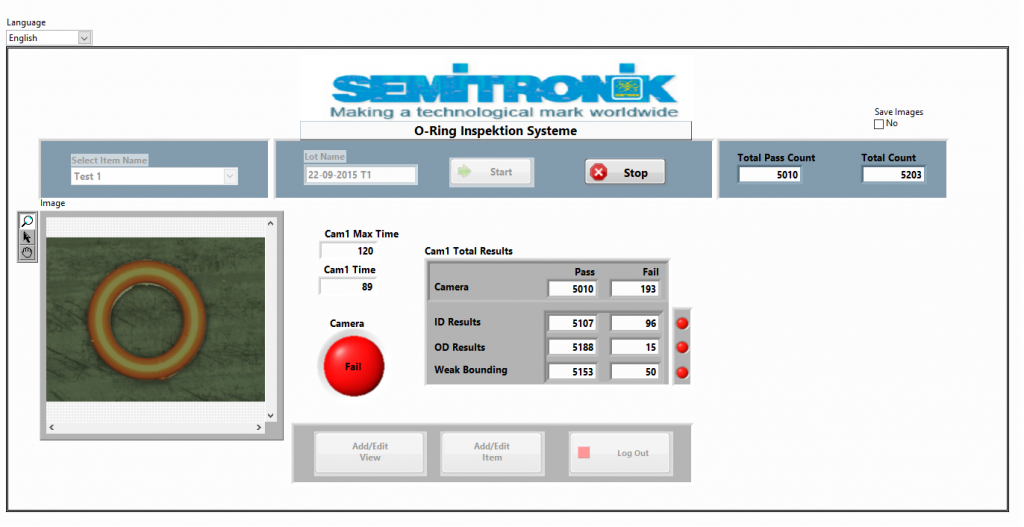Click the Add/Edit Item button
Screen dimensions: 1024x527
(x=492, y=452)
